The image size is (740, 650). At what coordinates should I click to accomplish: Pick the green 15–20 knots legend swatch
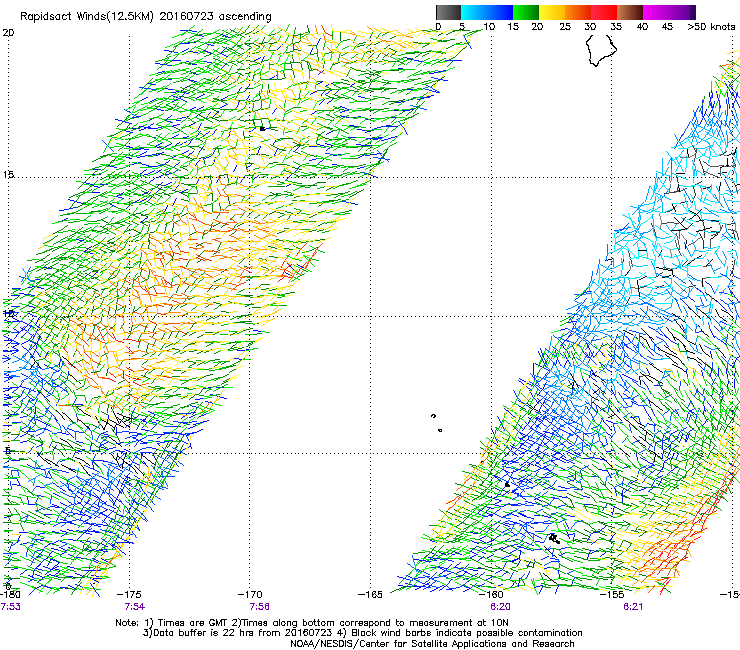(x=526, y=12)
